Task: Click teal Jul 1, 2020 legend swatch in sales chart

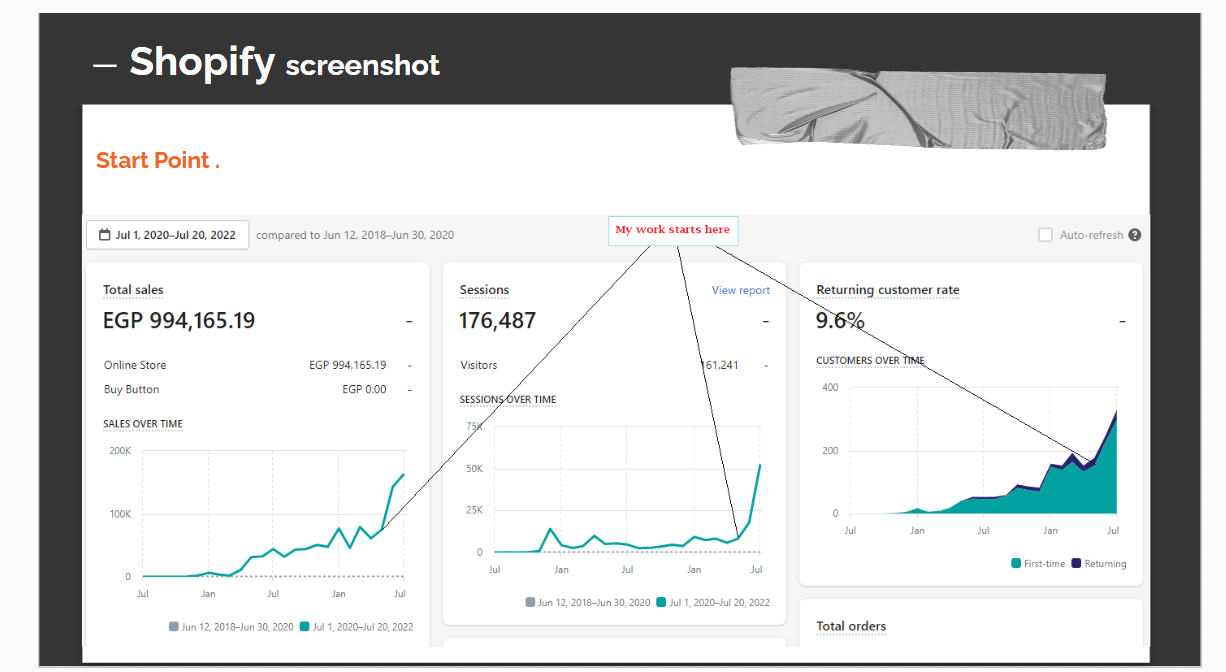Action: [x=305, y=627]
